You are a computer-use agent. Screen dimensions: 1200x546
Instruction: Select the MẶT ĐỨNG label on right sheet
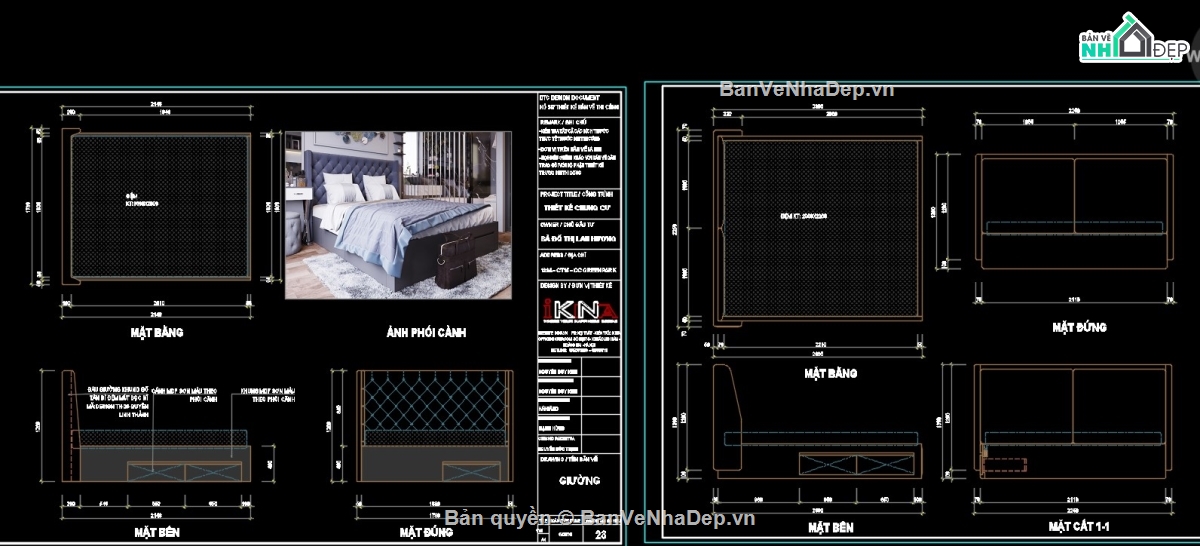click(1079, 327)
